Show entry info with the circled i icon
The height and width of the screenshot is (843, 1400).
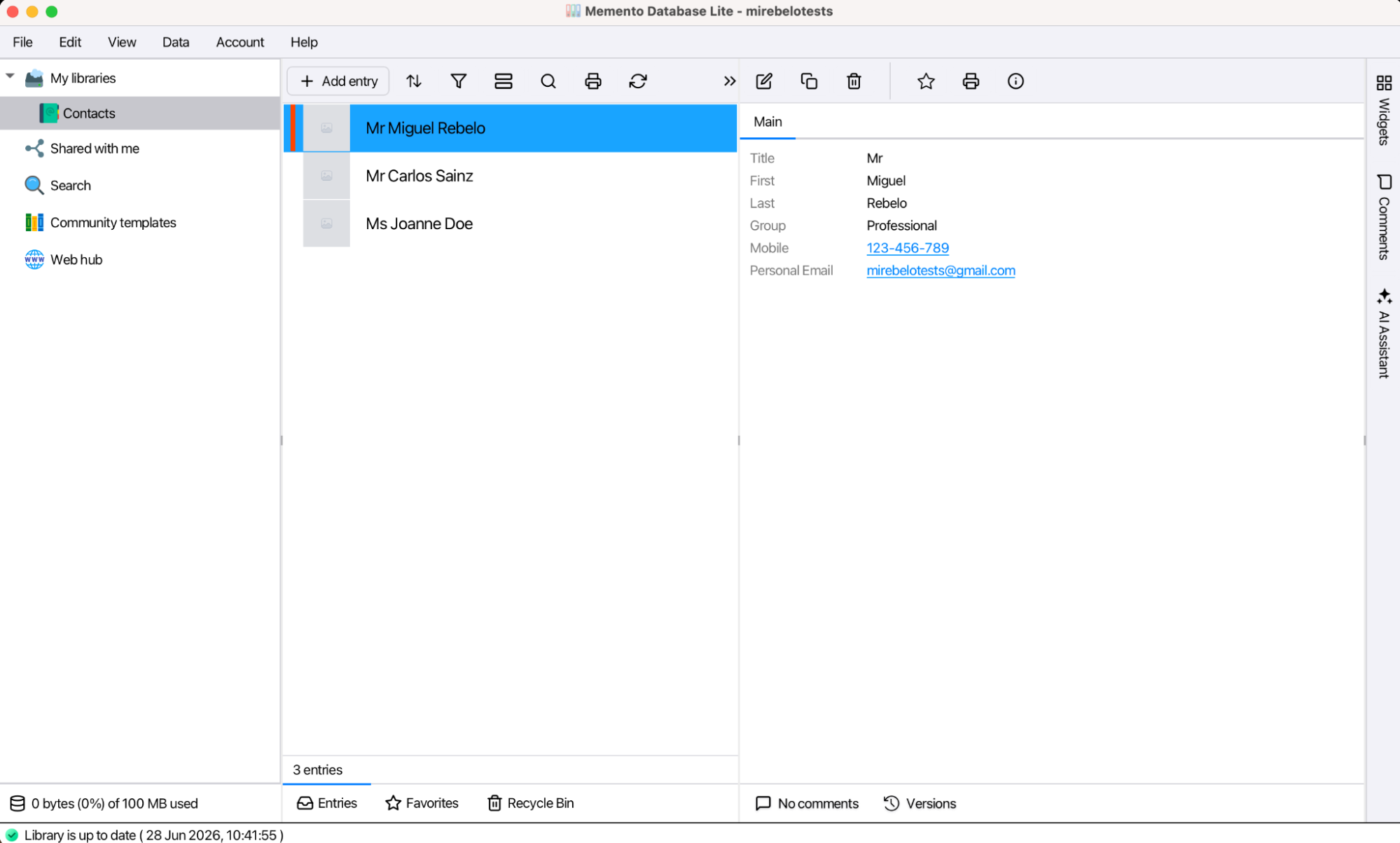pos(1016,81)
